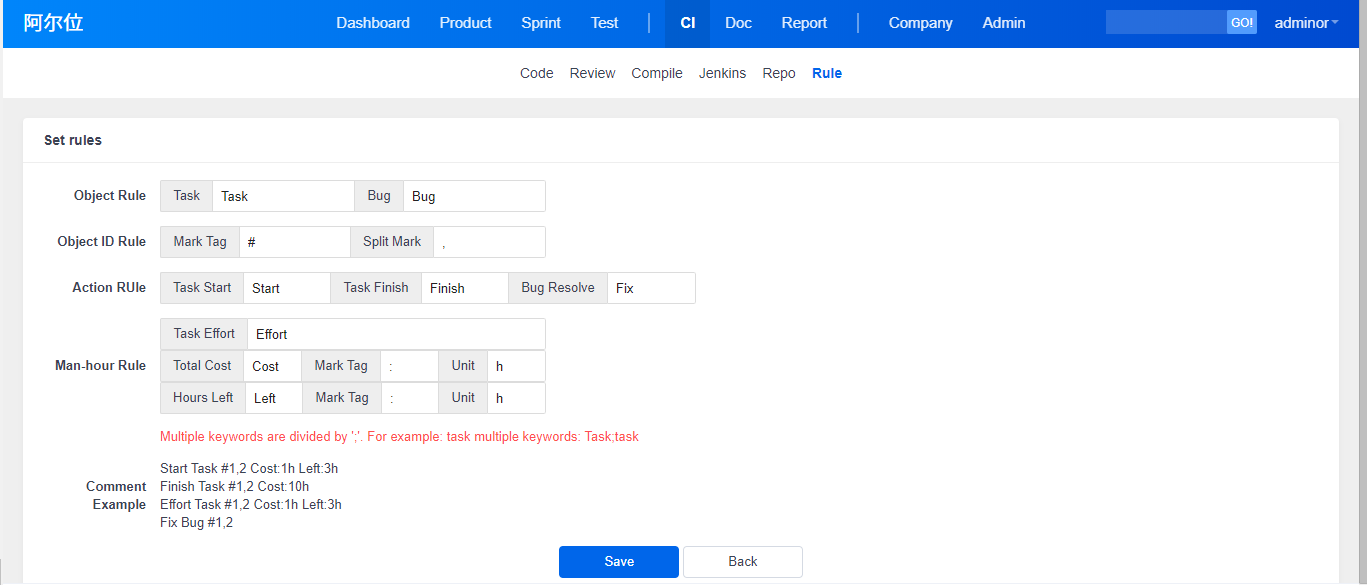Viewport: 1367px width, 585px height.
Task: Edit the Hours Left keyword field
Action: tap(274, 398)
